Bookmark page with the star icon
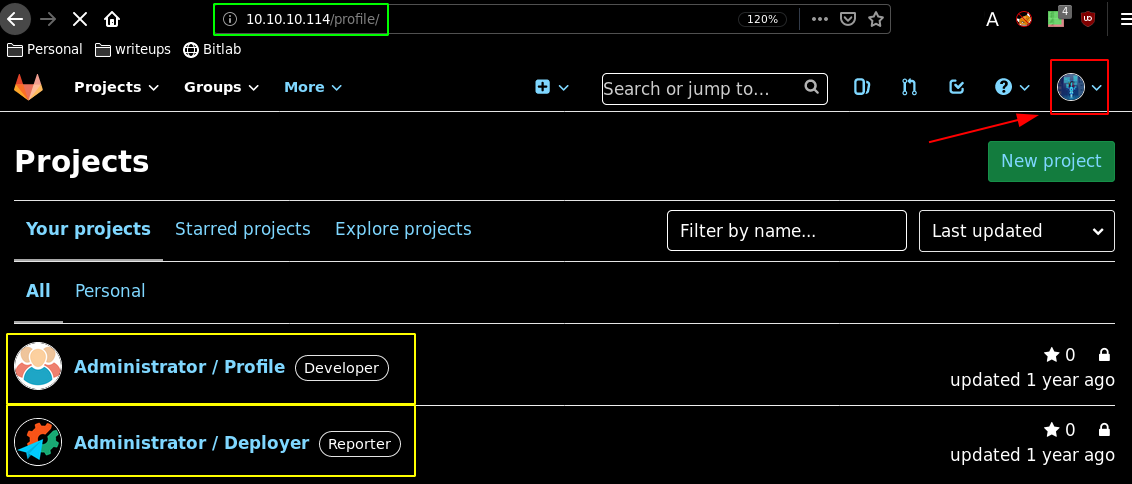This screenshot has width=1132, height=484. click(876, 19)
